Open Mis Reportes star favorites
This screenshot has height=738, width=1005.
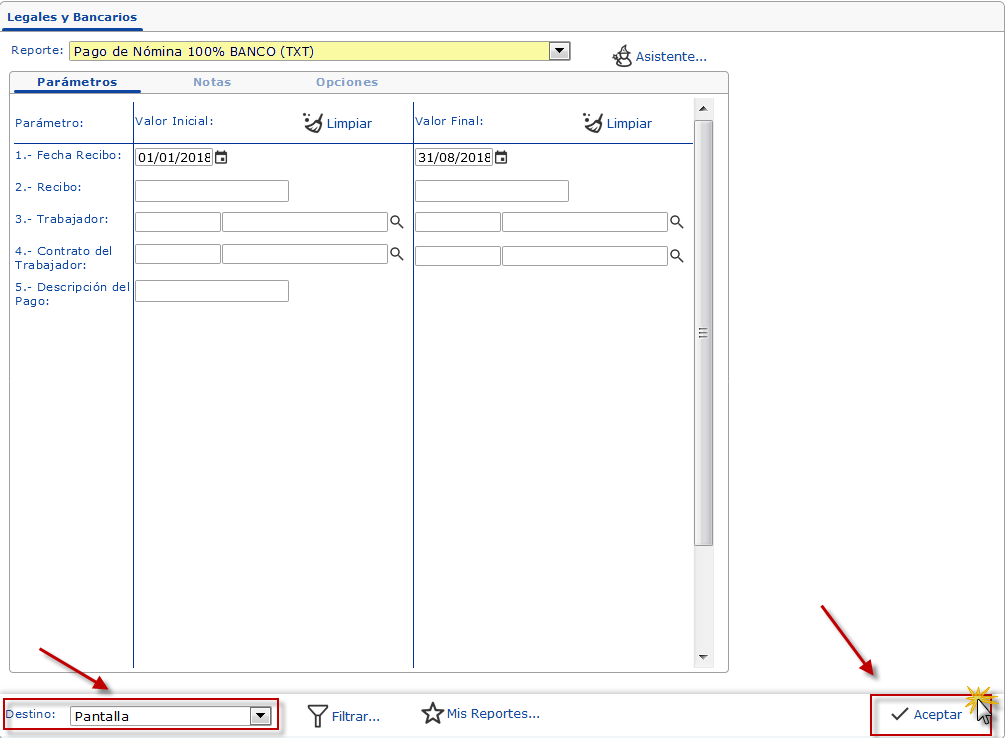432,713
